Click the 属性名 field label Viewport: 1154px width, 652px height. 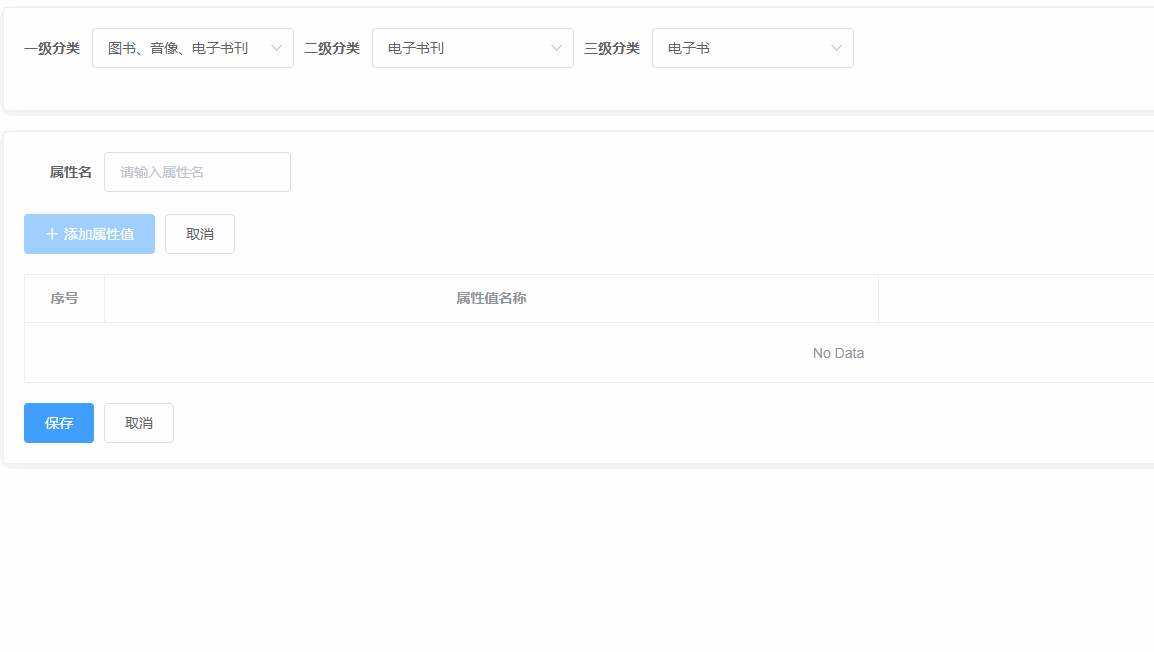(x=71, y=171)
